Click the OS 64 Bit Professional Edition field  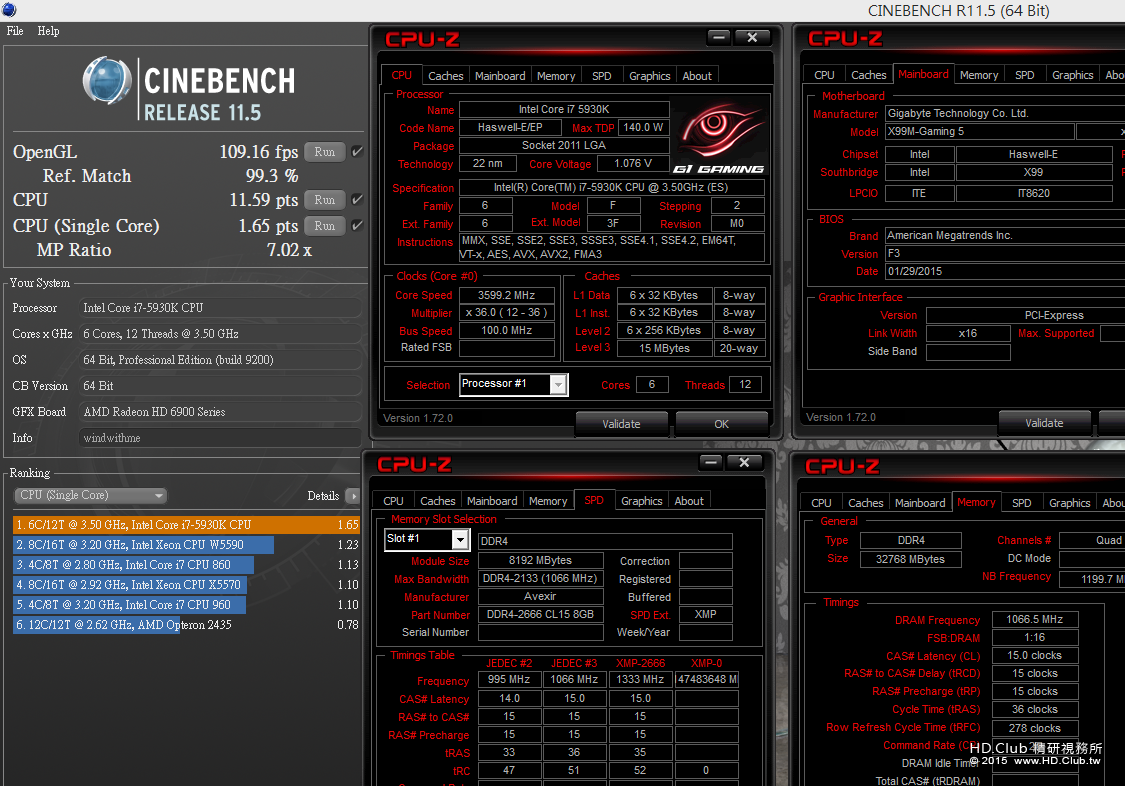(220, 360)
